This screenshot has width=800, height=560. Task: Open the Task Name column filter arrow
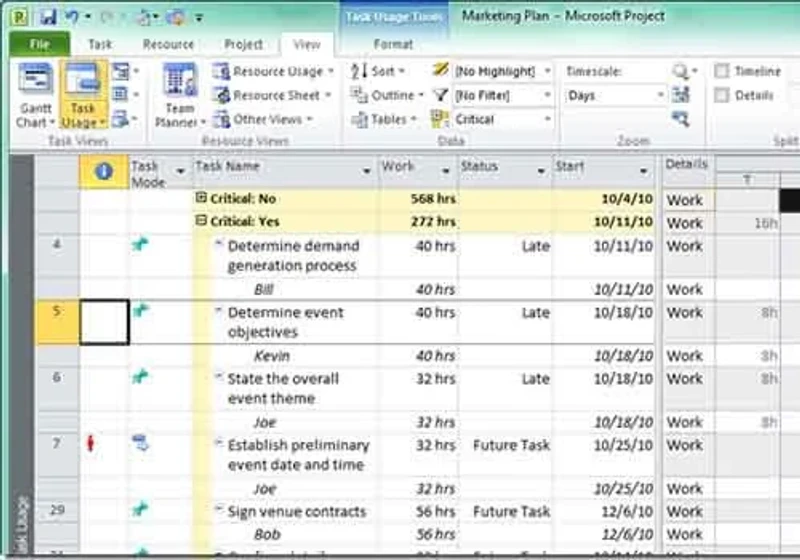pyautogui.click(x=366, y=171)
